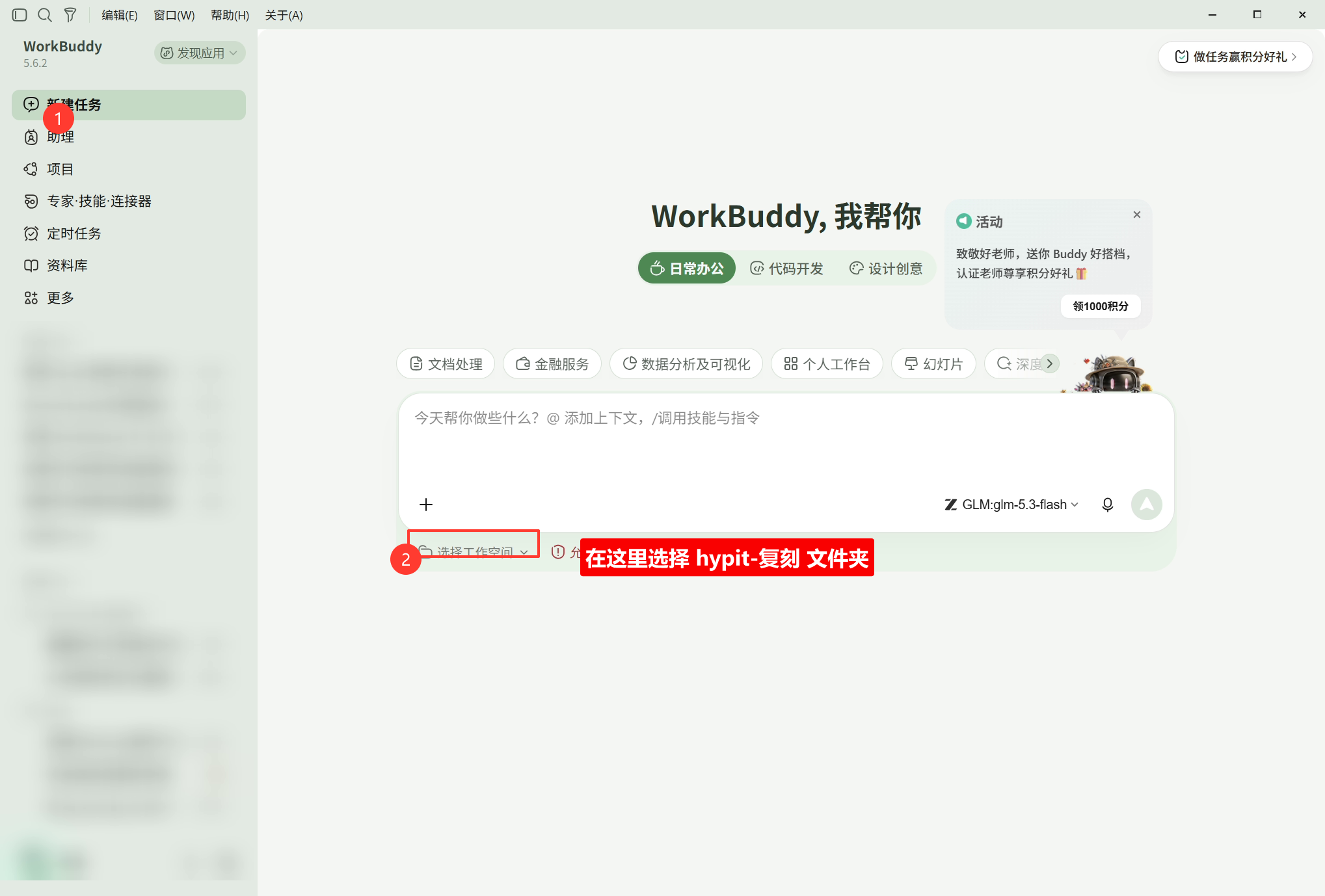Select the 幻灯片 chip
This screenshot has width=1325, height=896.
coord(934,364)
